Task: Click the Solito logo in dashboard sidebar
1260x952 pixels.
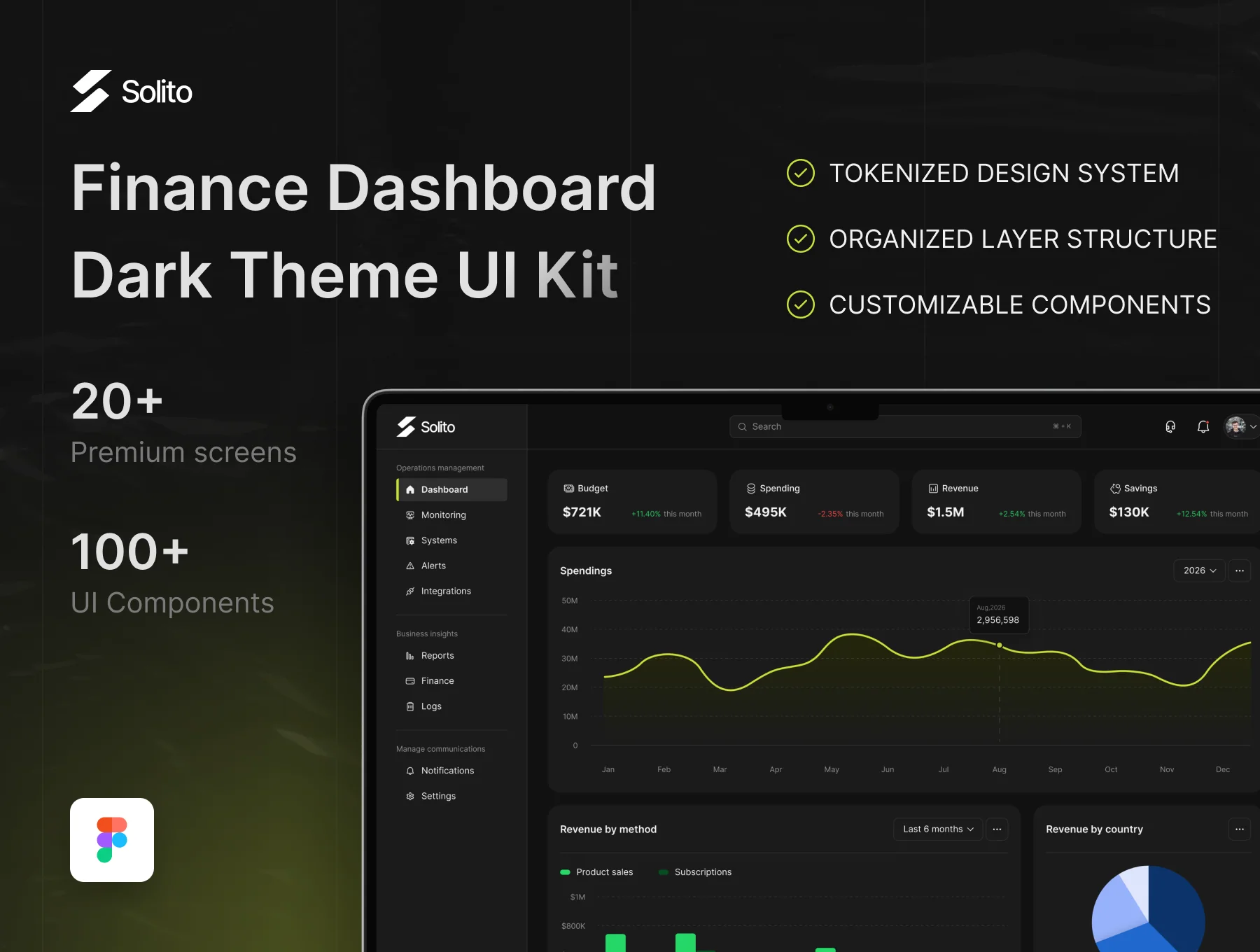Action: 426,427
